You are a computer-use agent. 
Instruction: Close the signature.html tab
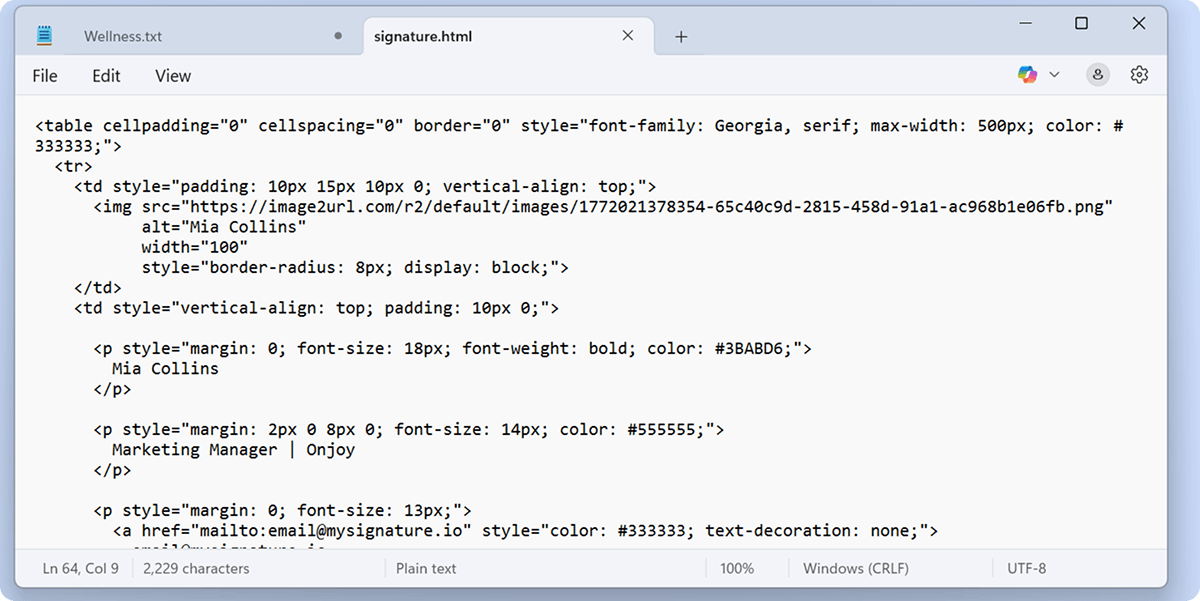click(x=627, y=34)
